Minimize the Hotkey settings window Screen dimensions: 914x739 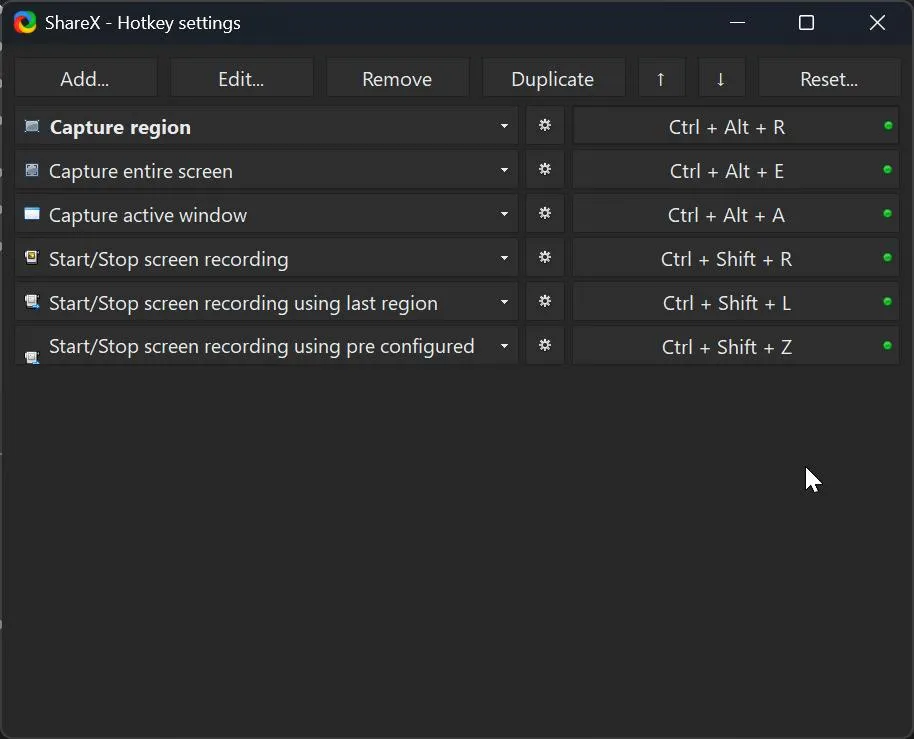[x=737, y=23]
